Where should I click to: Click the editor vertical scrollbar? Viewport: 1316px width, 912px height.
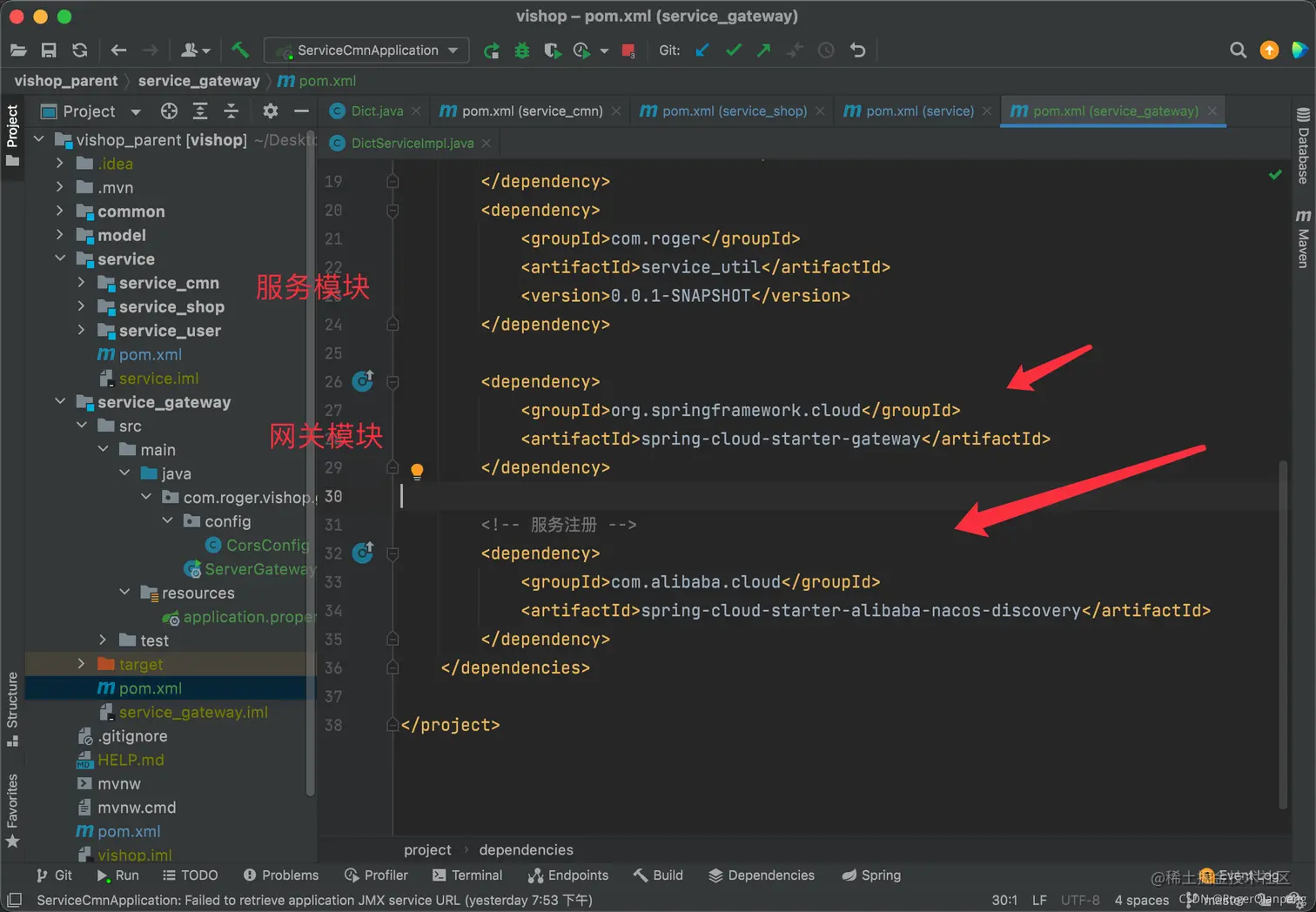(1283, 635)
